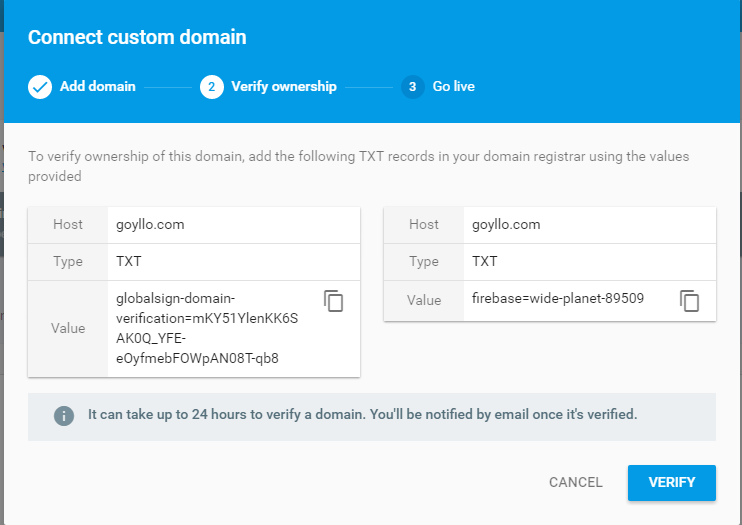
Task: Copy the firebase=wide-planet-89509 value
Action: (x=689, y=301)
